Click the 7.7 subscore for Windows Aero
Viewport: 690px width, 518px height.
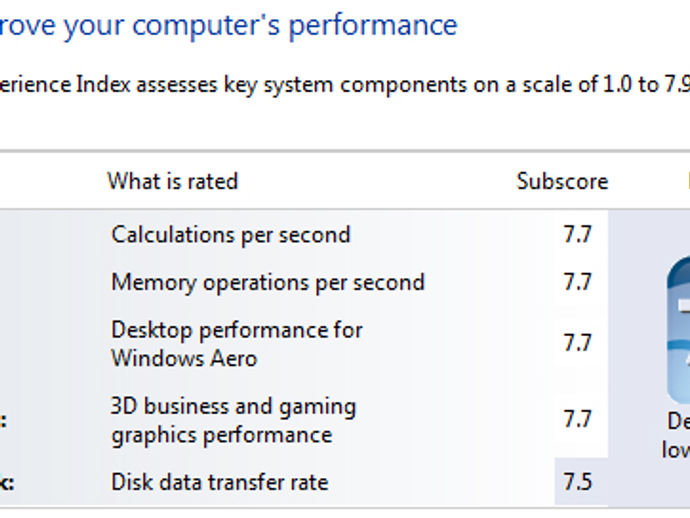(577, 343)
